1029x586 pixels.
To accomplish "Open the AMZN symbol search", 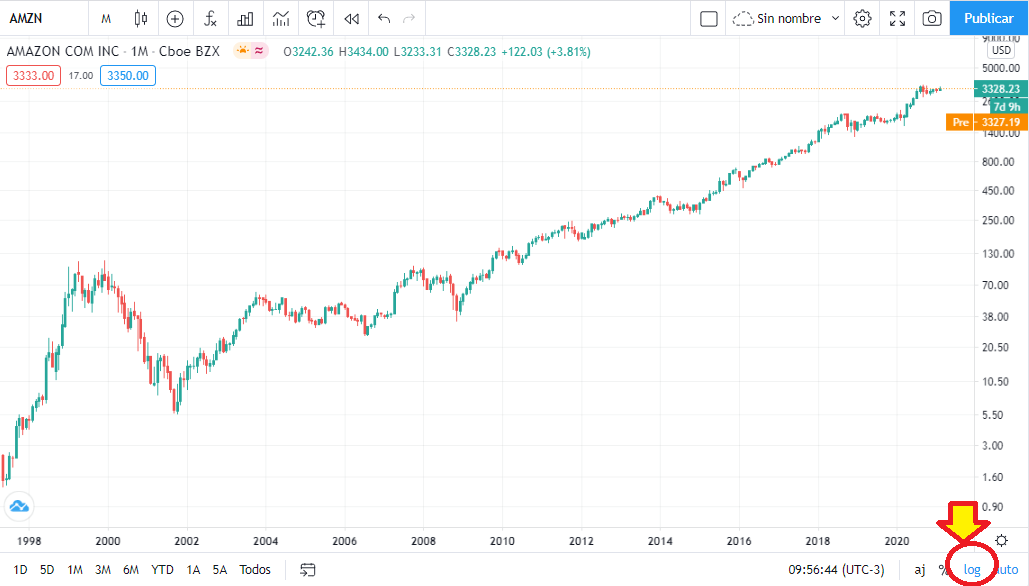I will point(26,18).
